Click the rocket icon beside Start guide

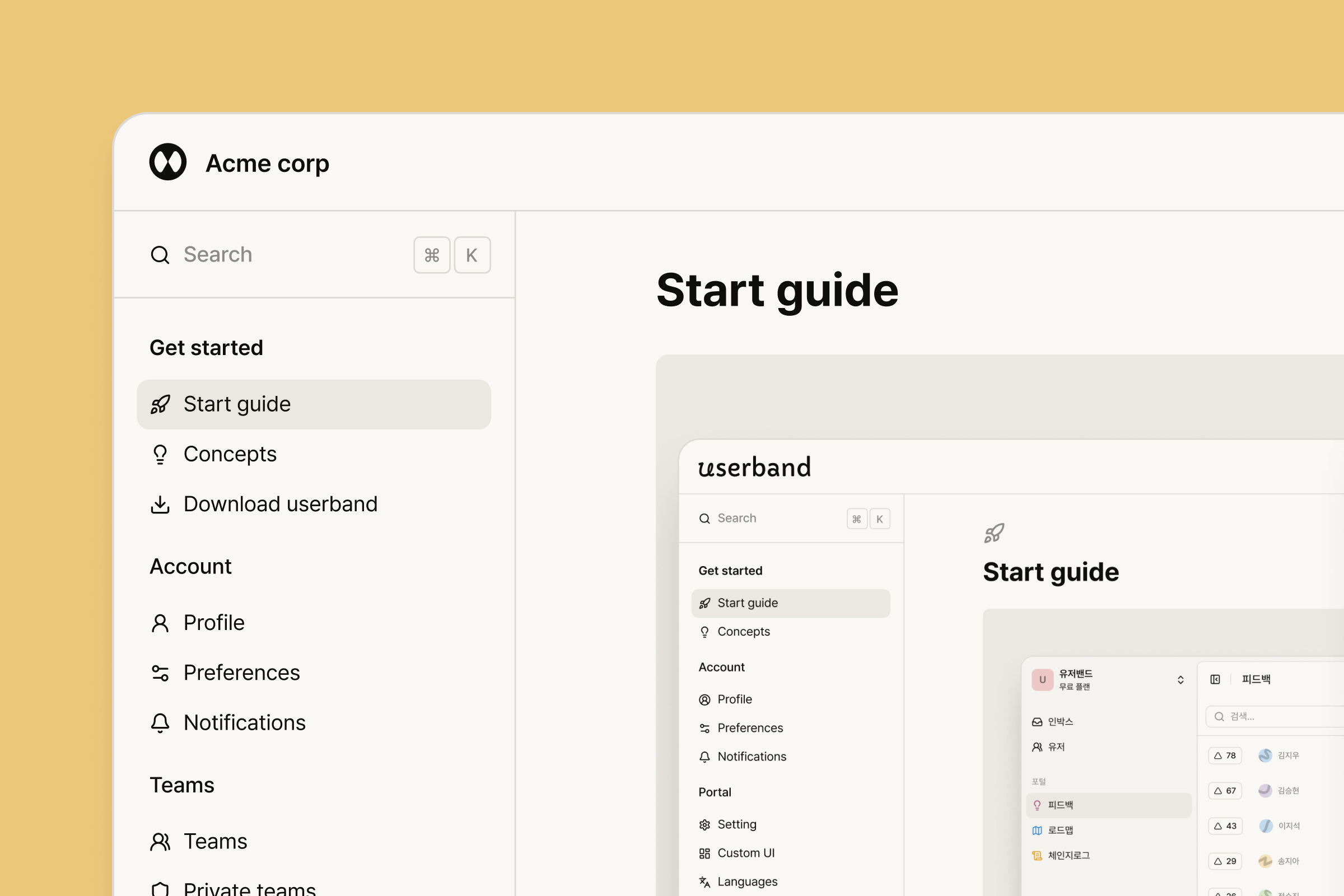[x=160, y=404]
